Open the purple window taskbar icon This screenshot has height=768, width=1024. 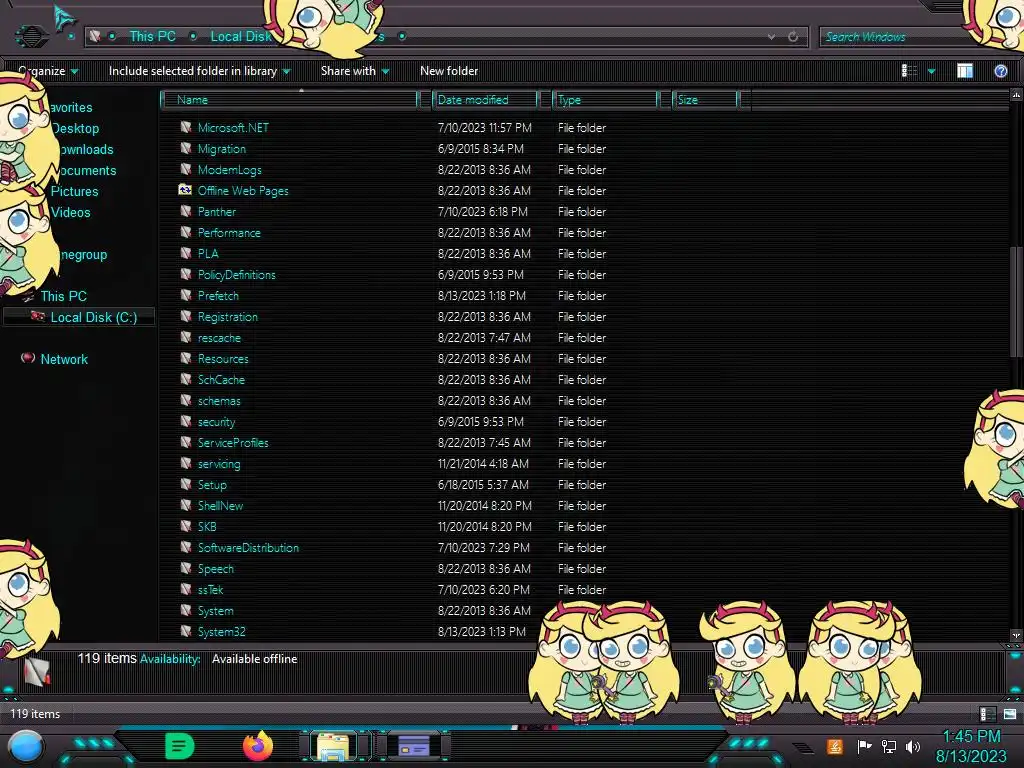point(414,746)
